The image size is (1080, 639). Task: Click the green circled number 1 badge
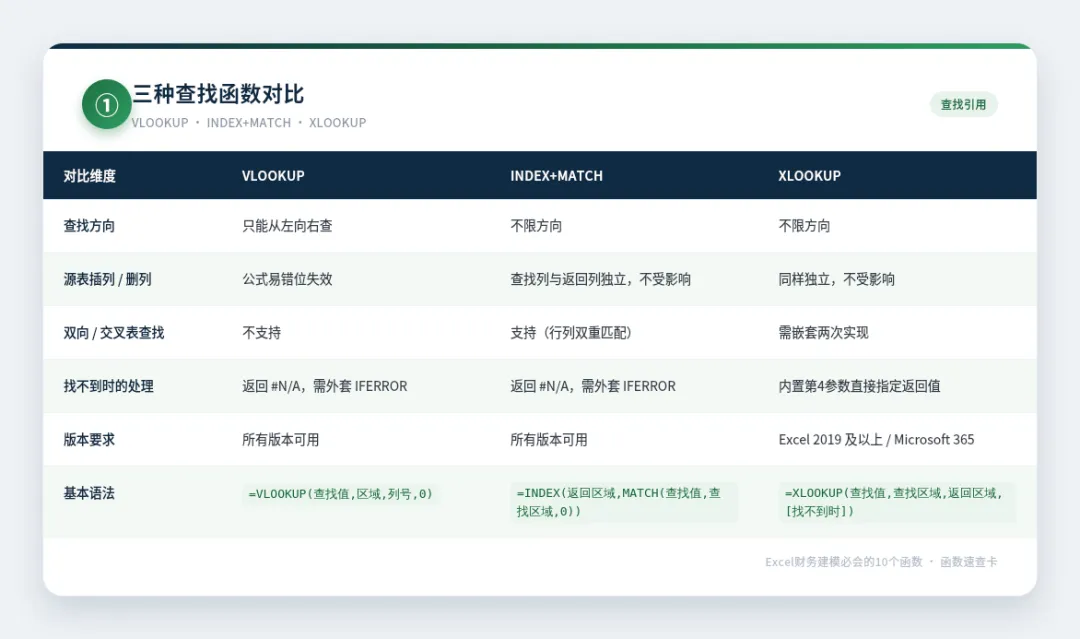106,105
